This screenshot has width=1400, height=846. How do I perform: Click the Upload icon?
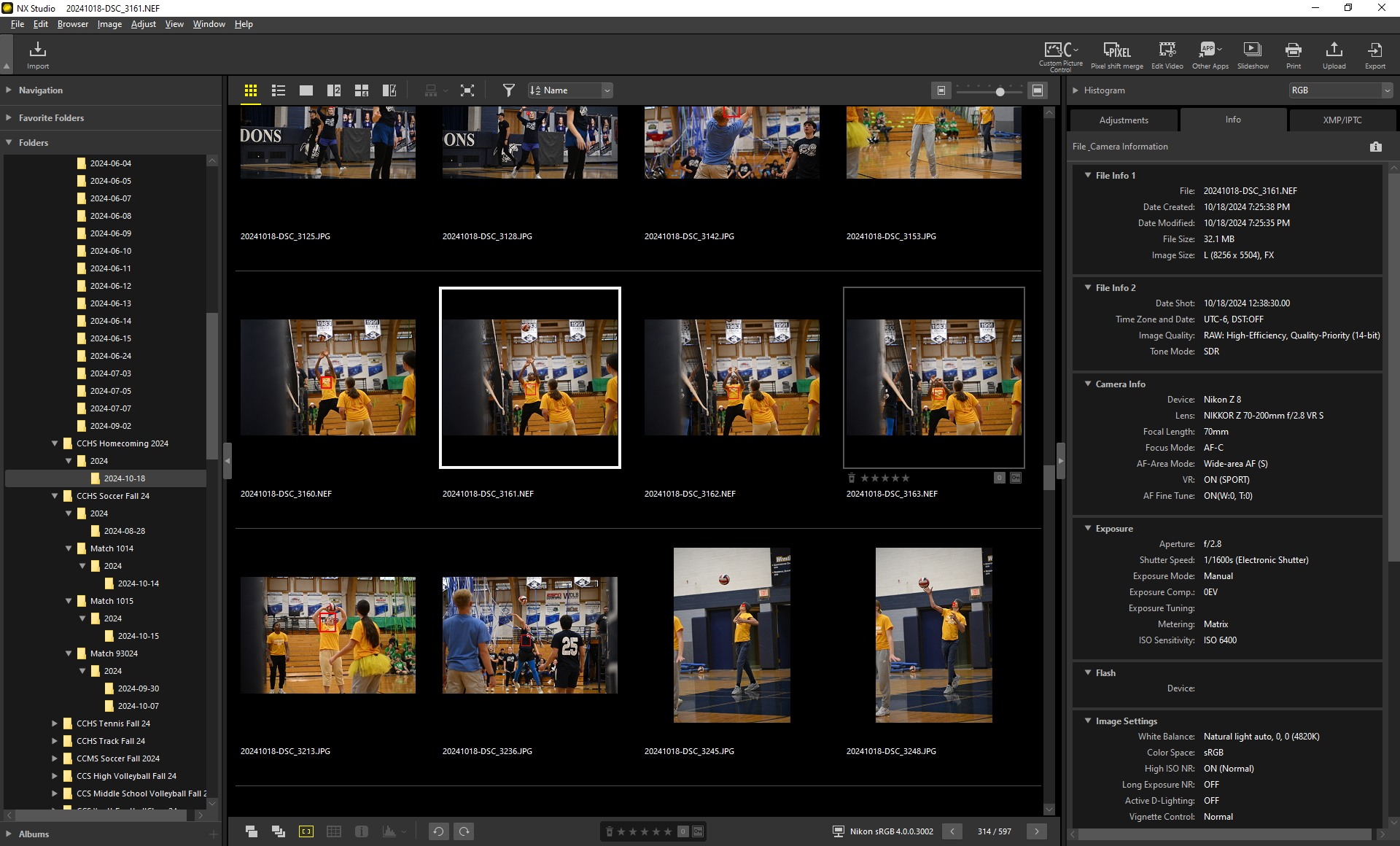(1334, 50)
